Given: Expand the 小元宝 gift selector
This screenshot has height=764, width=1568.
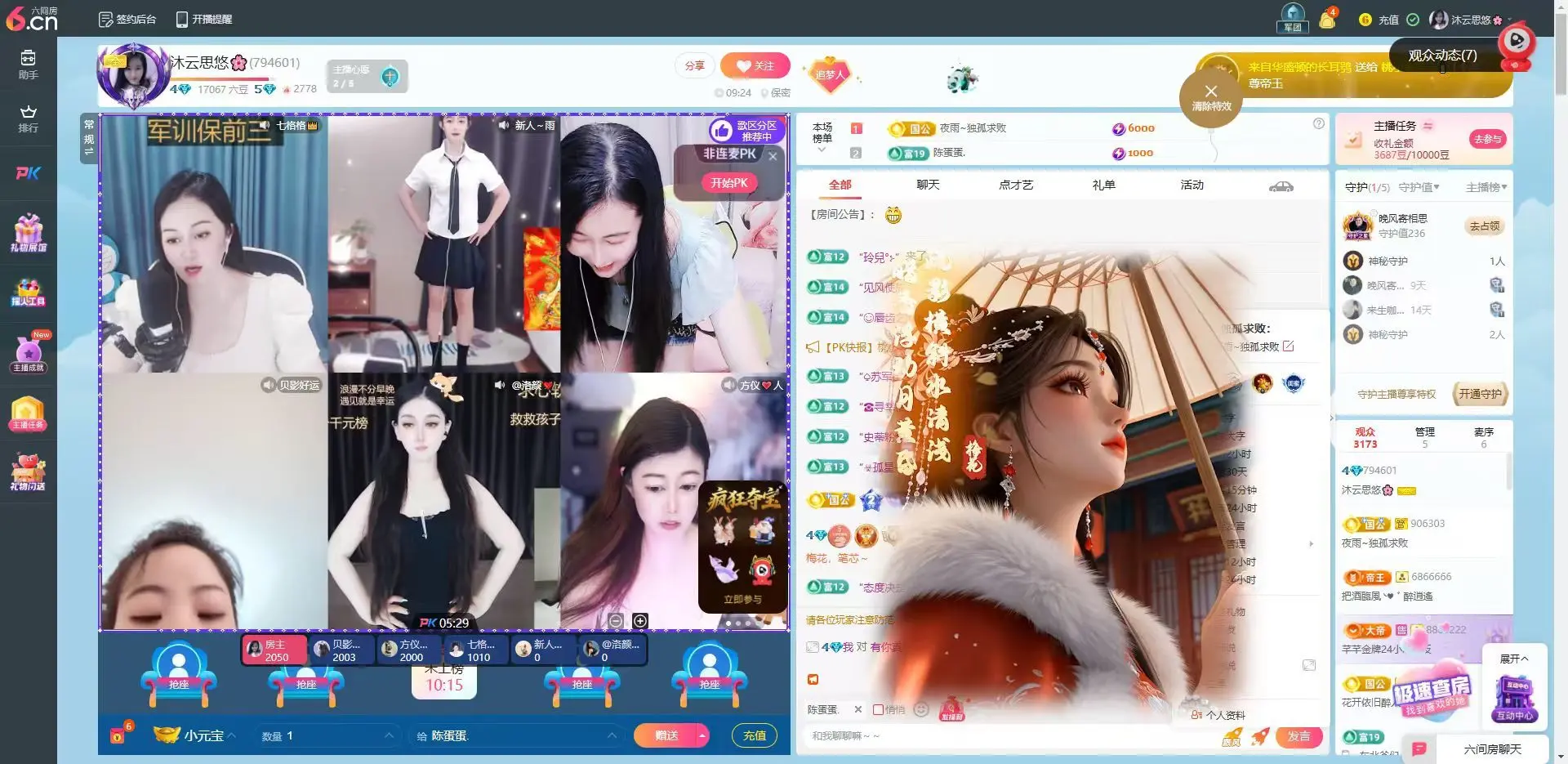Looking at the screenshot, I should (x=194, y=735).
